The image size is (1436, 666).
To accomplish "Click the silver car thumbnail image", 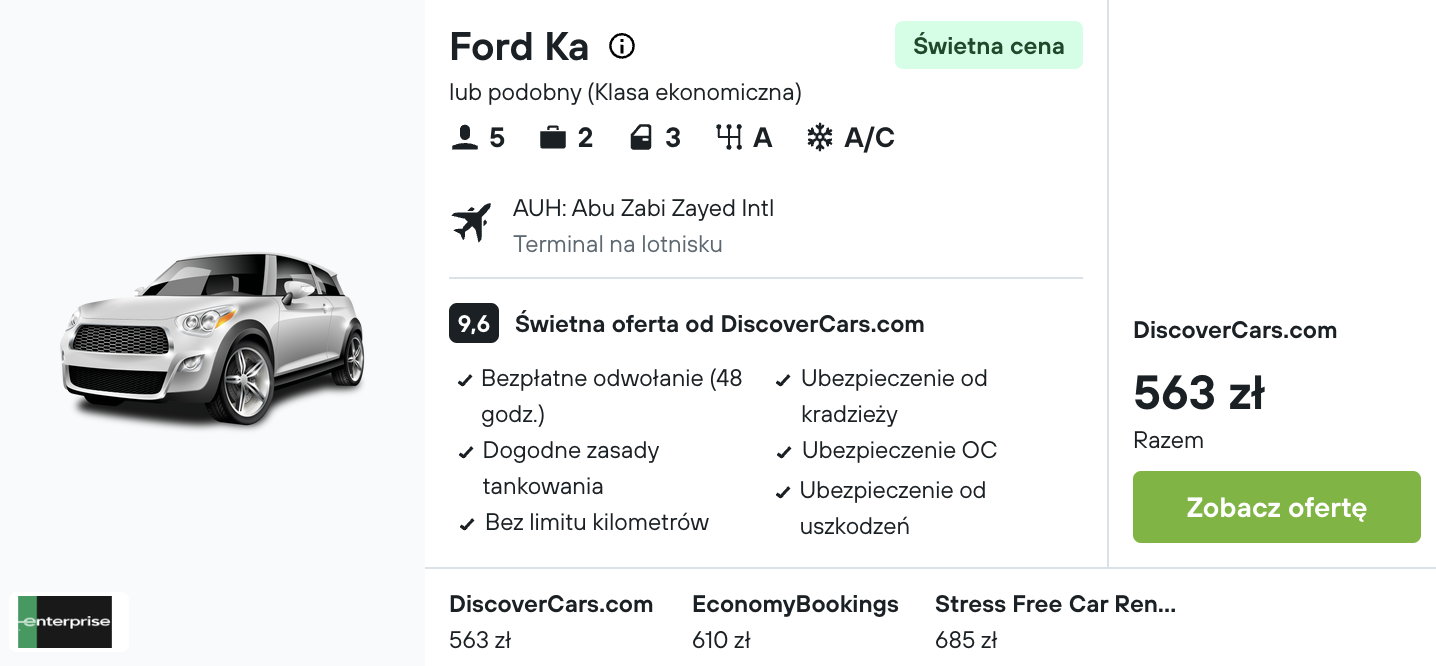I will click(x=212, y=341).
